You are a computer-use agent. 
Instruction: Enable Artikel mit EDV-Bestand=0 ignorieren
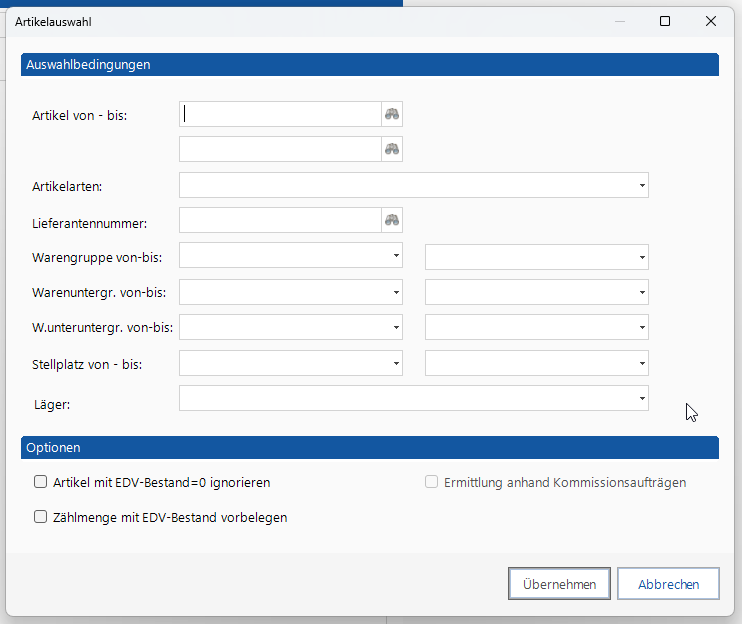click(41, 482)
